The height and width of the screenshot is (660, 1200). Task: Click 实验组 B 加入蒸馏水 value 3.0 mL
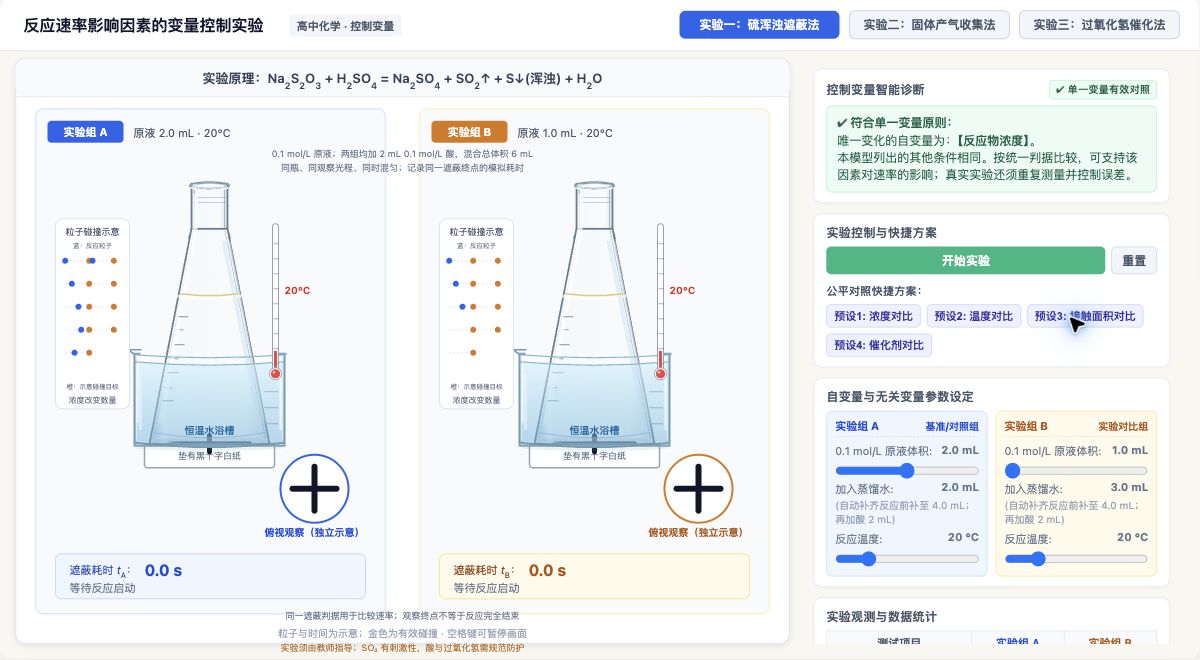click(1129, 488)
